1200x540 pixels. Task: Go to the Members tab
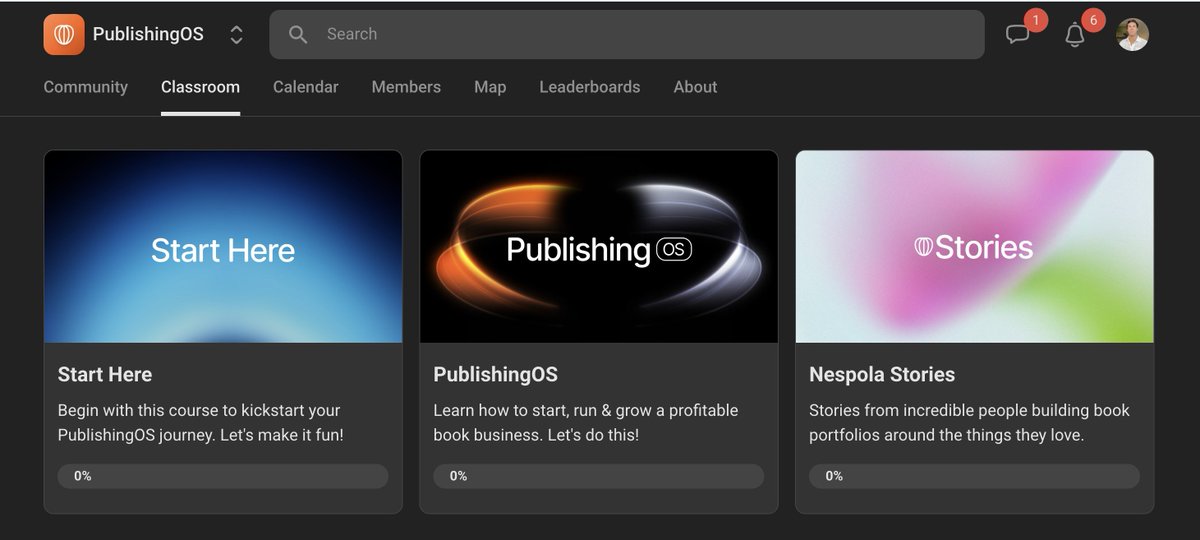[406, 87]
